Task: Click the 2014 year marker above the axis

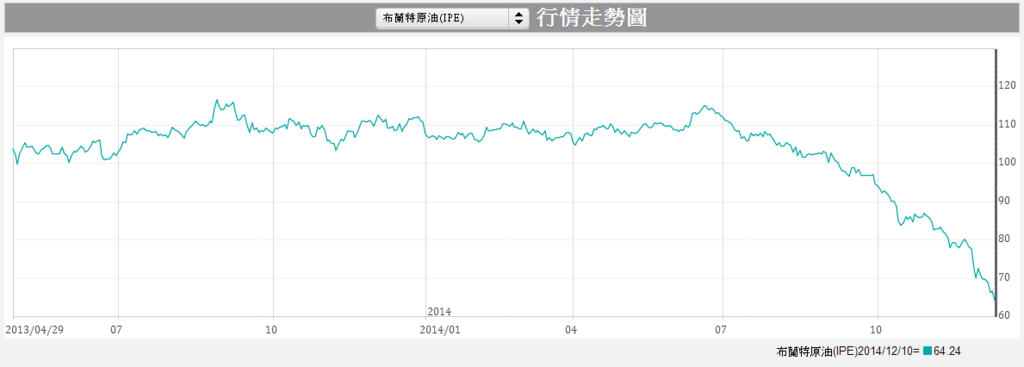Action: tap(439, 311)
